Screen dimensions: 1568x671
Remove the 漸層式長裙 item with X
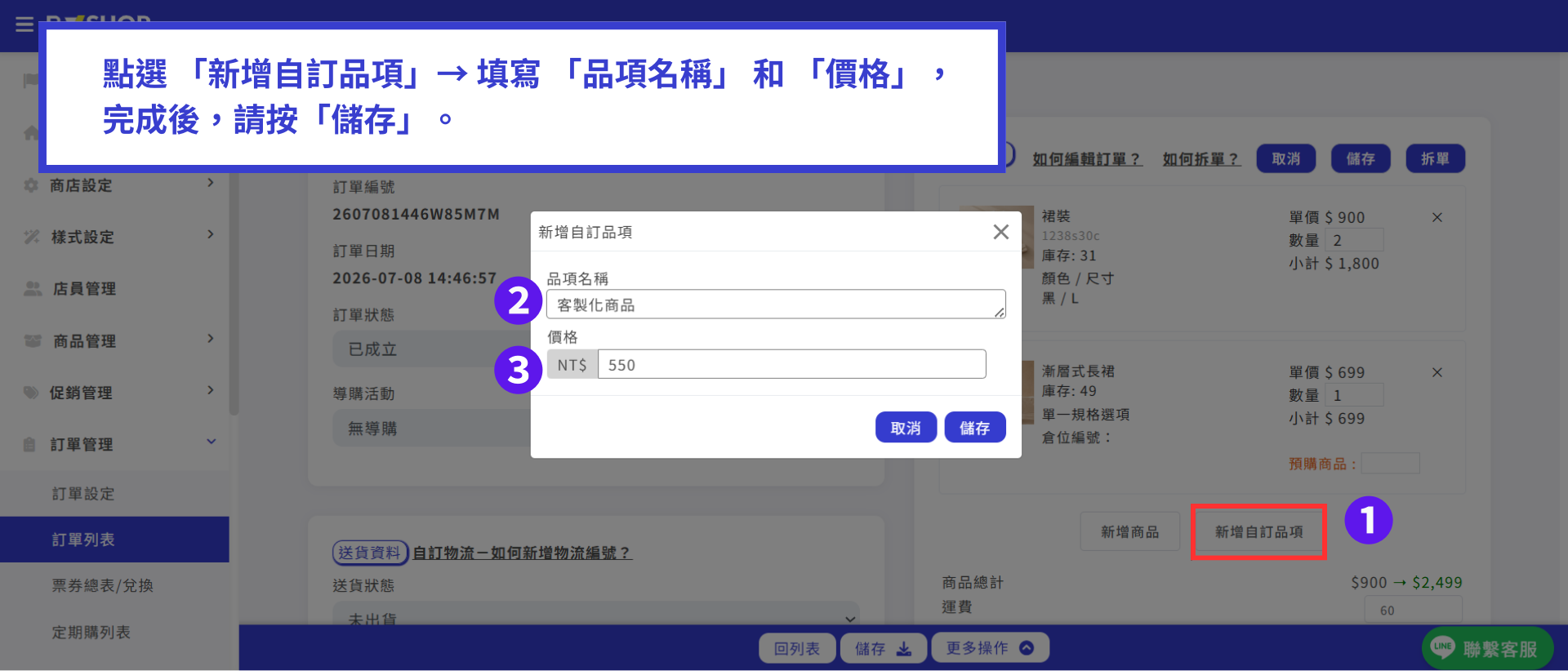[x=1437, y=372]
